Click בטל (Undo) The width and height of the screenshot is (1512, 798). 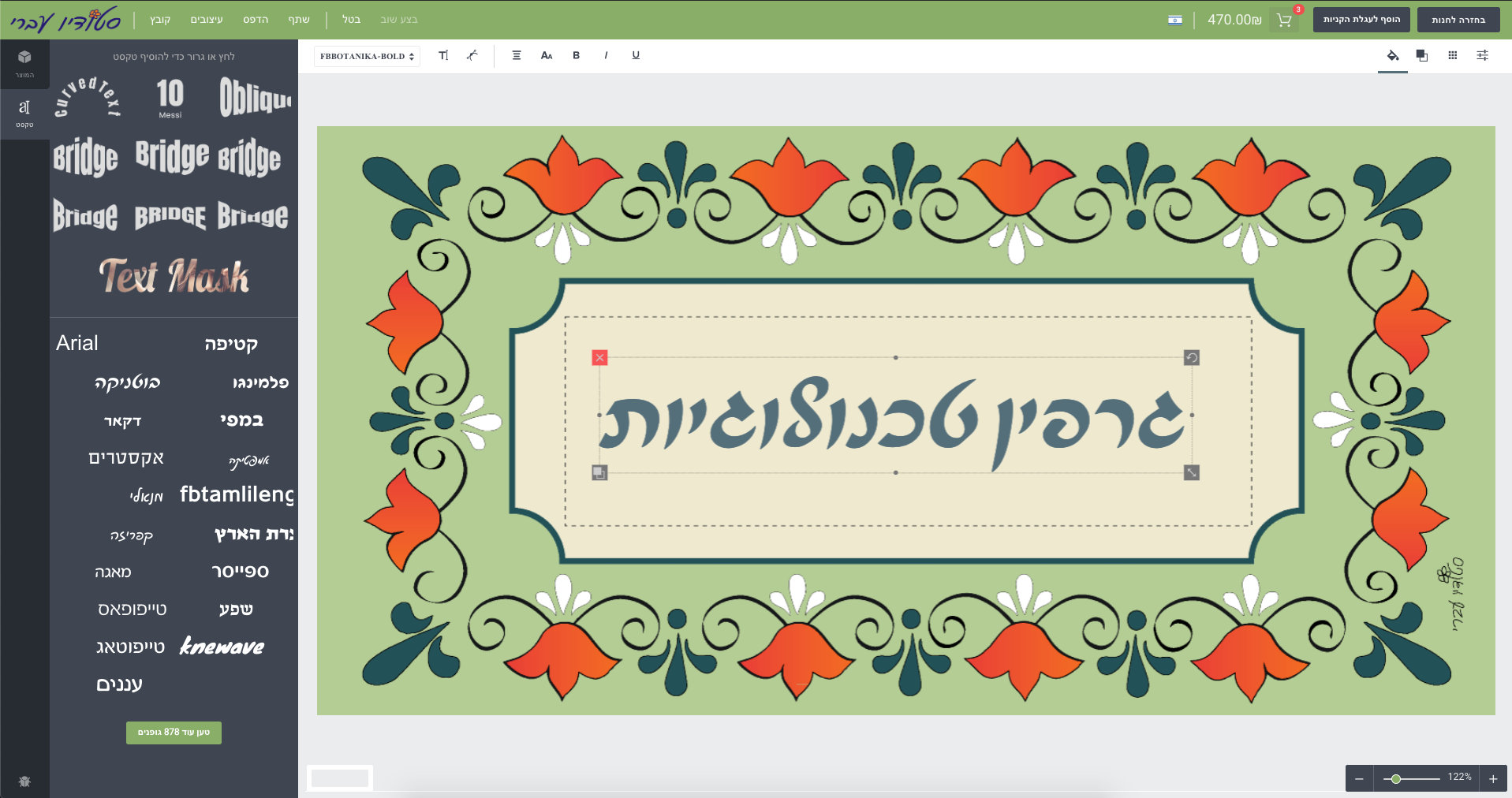coord(351,20)
